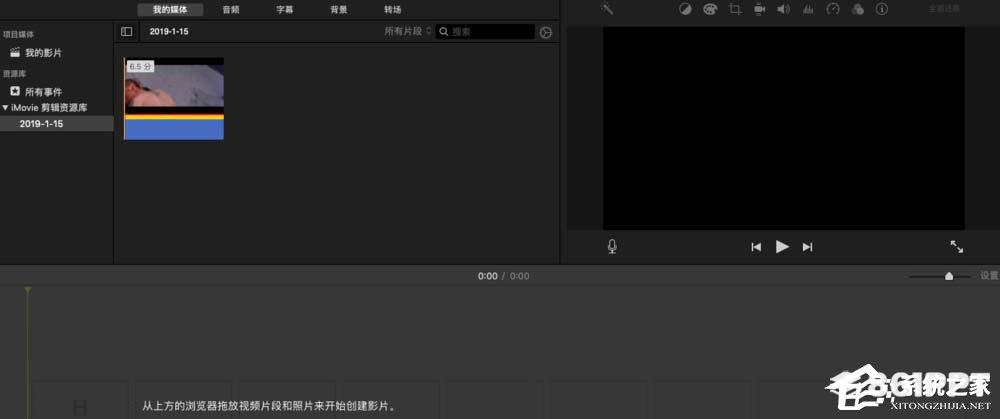
Task: Open the color balance tool
Action: point(685,9)
